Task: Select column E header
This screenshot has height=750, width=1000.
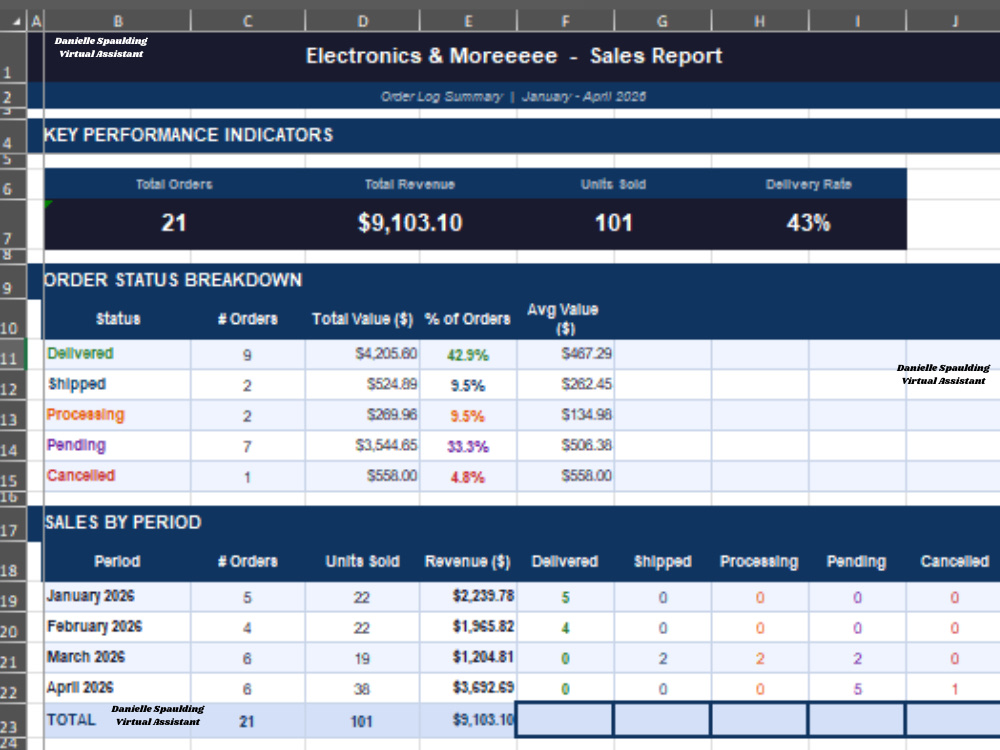Action: pos(468,21)
